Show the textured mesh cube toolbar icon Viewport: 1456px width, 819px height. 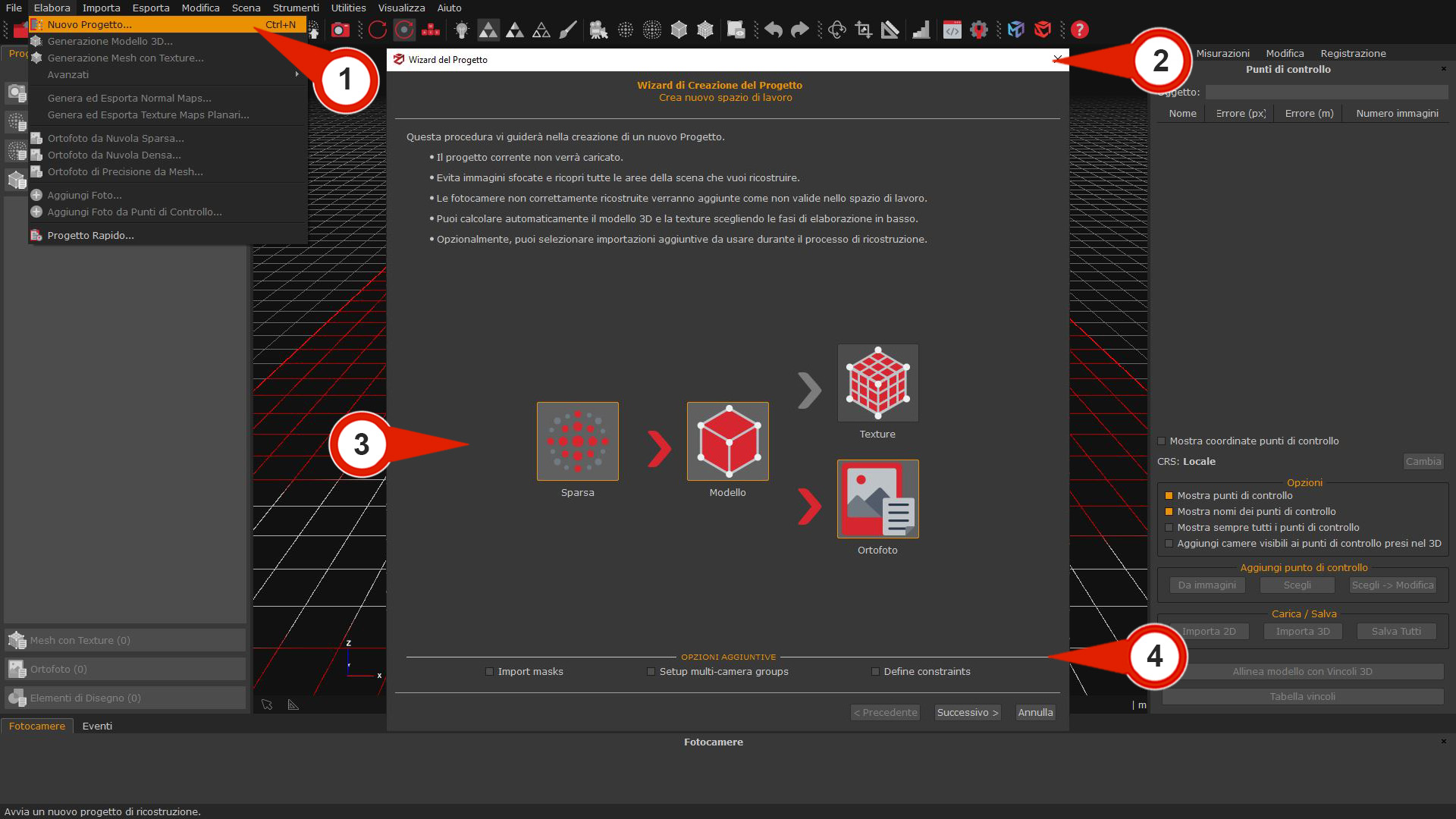click(x=705, y=30)
